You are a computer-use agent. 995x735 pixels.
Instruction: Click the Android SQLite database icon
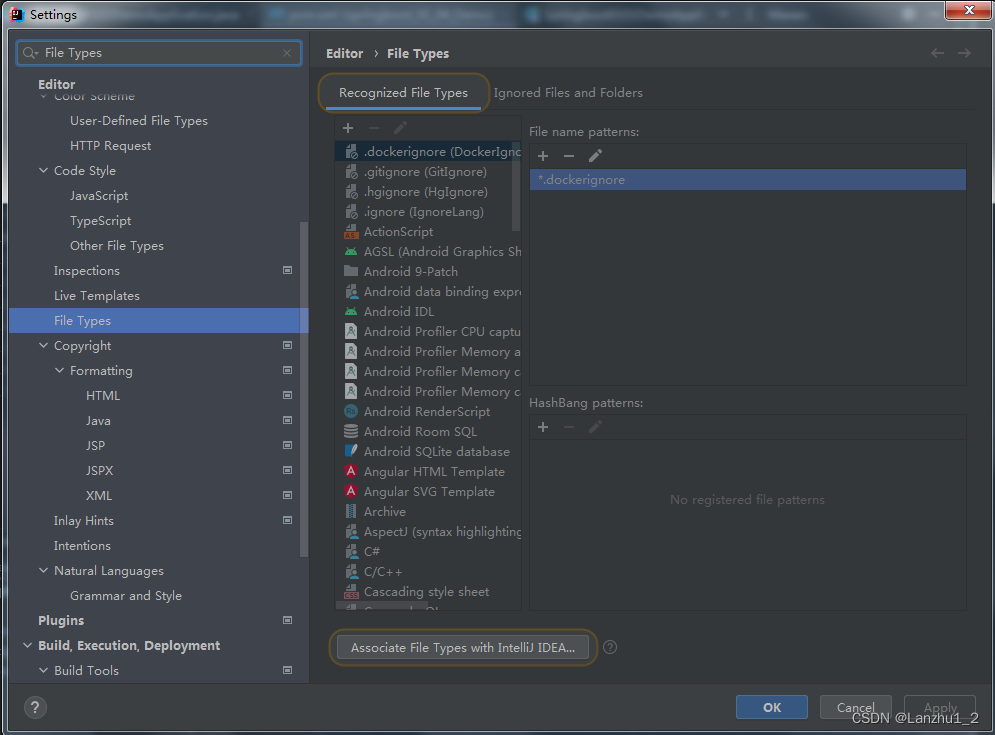tap(351, 451)
